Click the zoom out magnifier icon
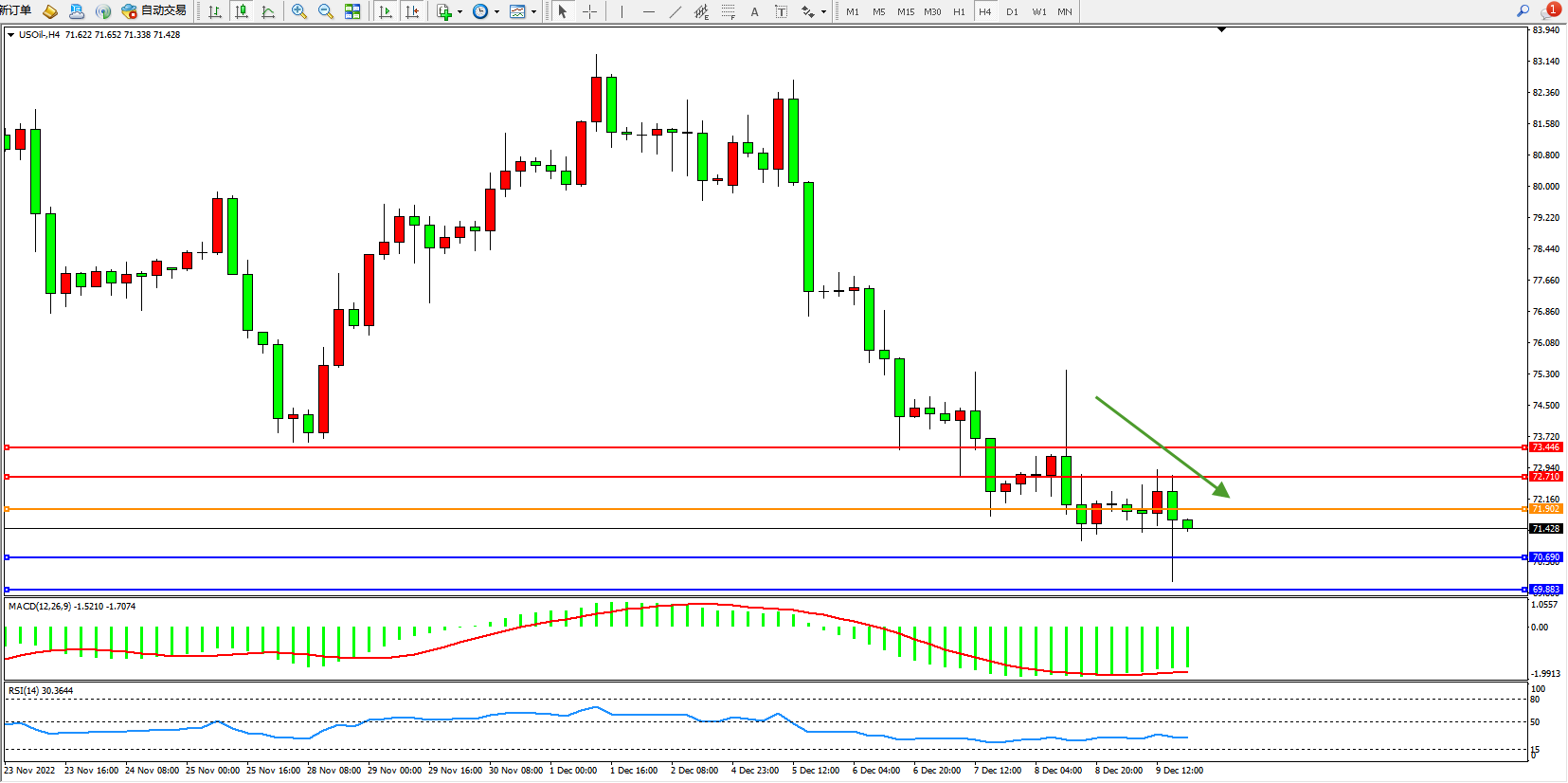This screenshot has width=1568, height=783. (x=326, y=11)
